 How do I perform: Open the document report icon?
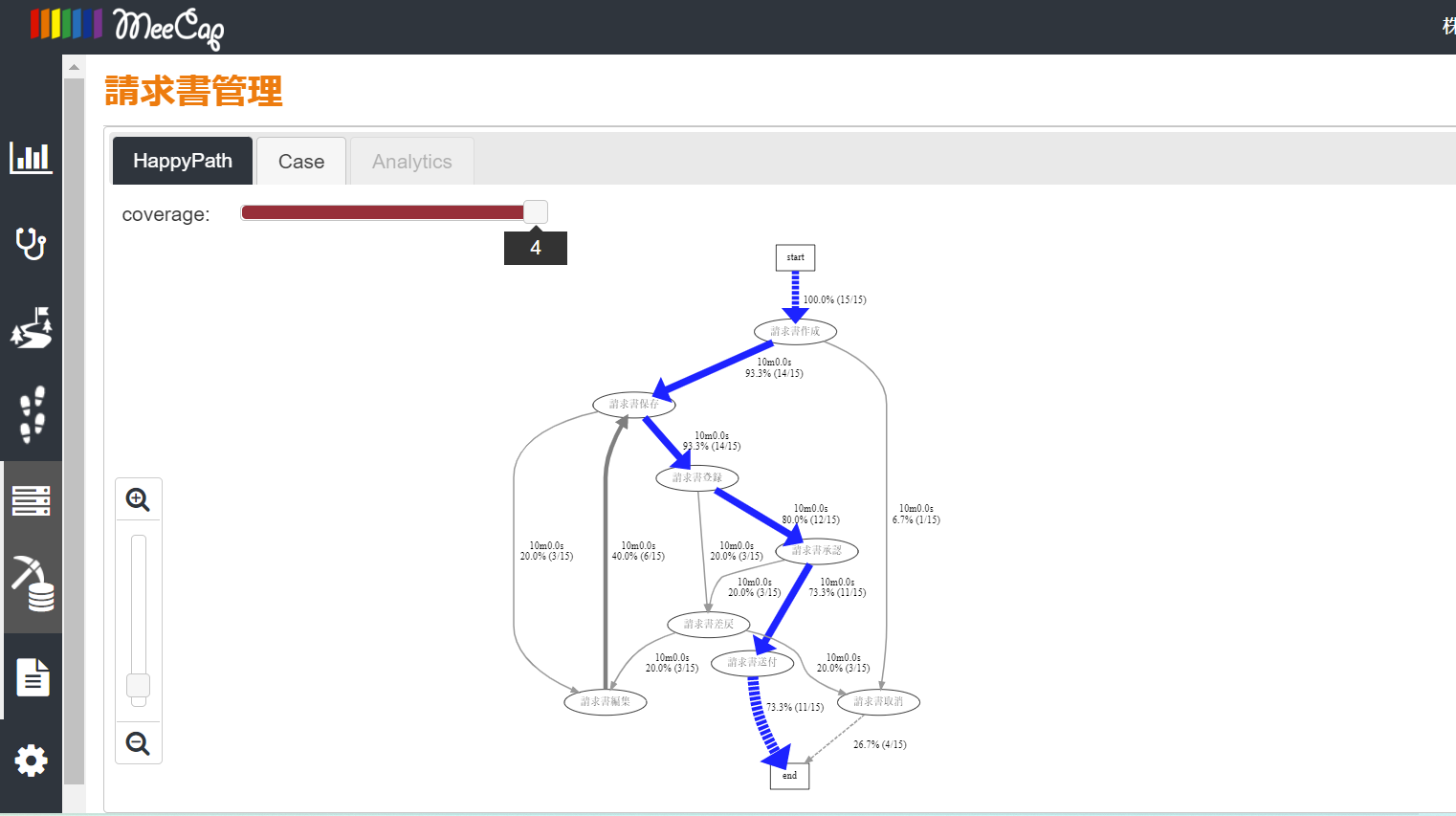point(31,677)
